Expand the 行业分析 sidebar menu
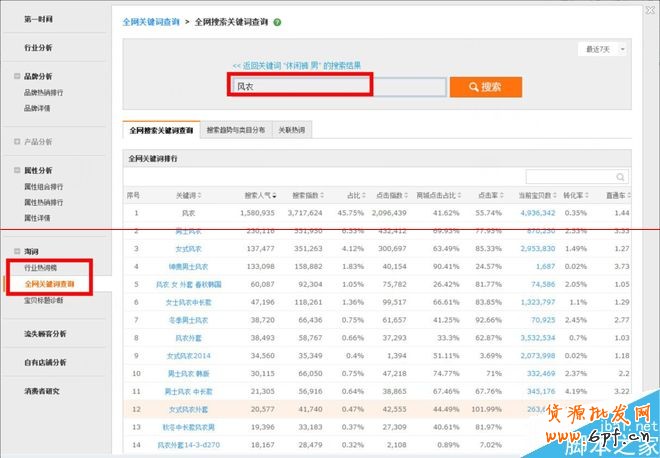Screen dimensions: 660x458 point(39,47)
